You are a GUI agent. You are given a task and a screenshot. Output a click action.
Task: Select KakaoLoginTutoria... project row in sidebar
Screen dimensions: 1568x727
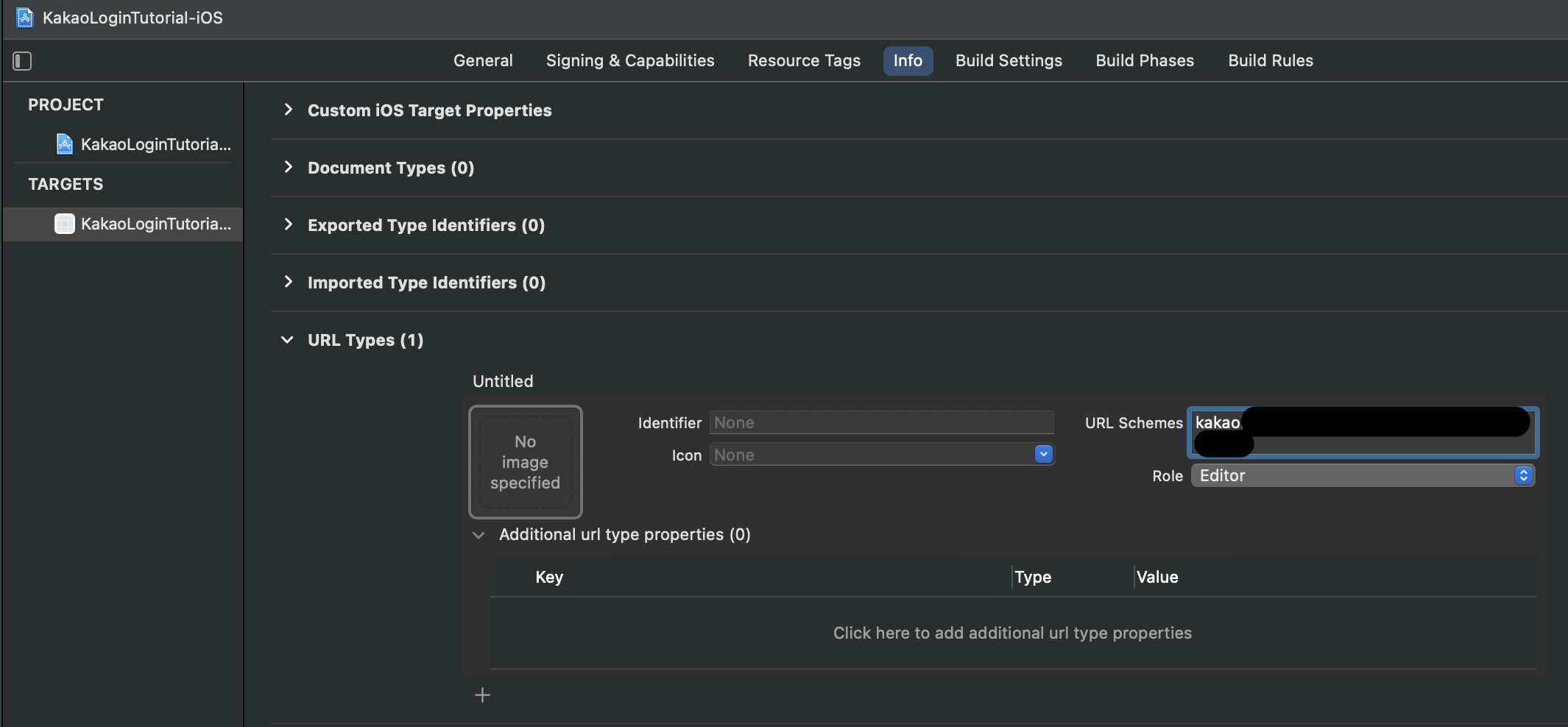click(123, 144)
